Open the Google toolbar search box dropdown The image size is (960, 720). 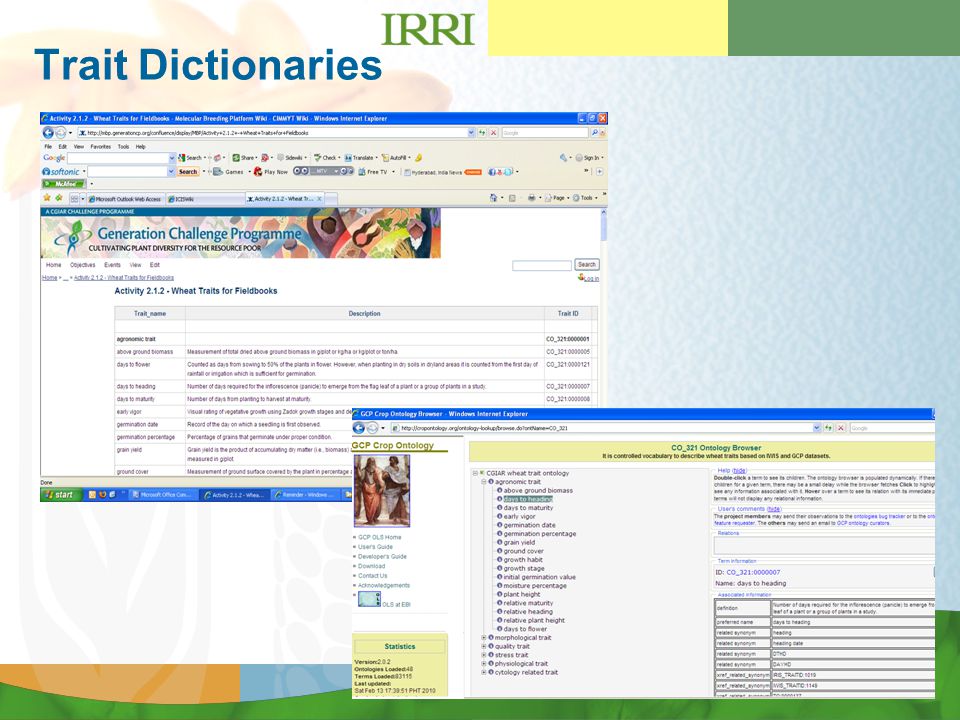tap(172, 158)
